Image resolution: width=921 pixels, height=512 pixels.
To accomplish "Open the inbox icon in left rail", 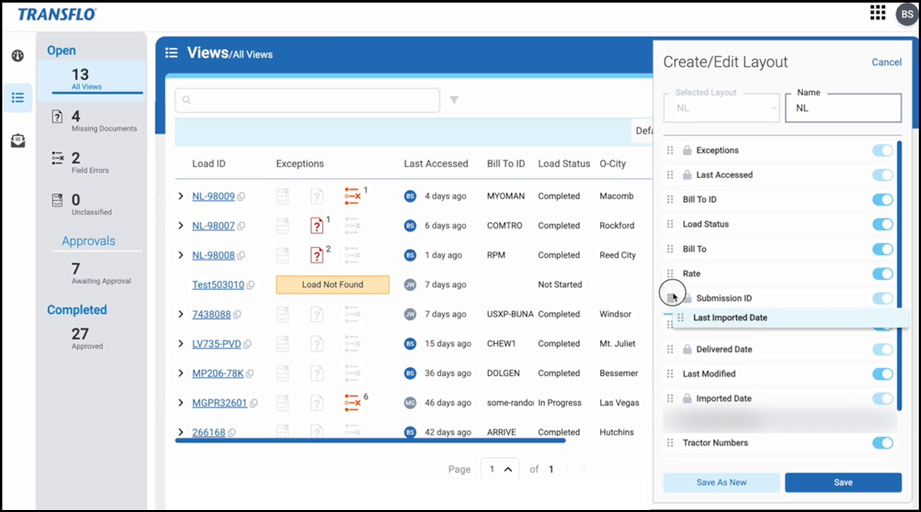I will point(18,140).
